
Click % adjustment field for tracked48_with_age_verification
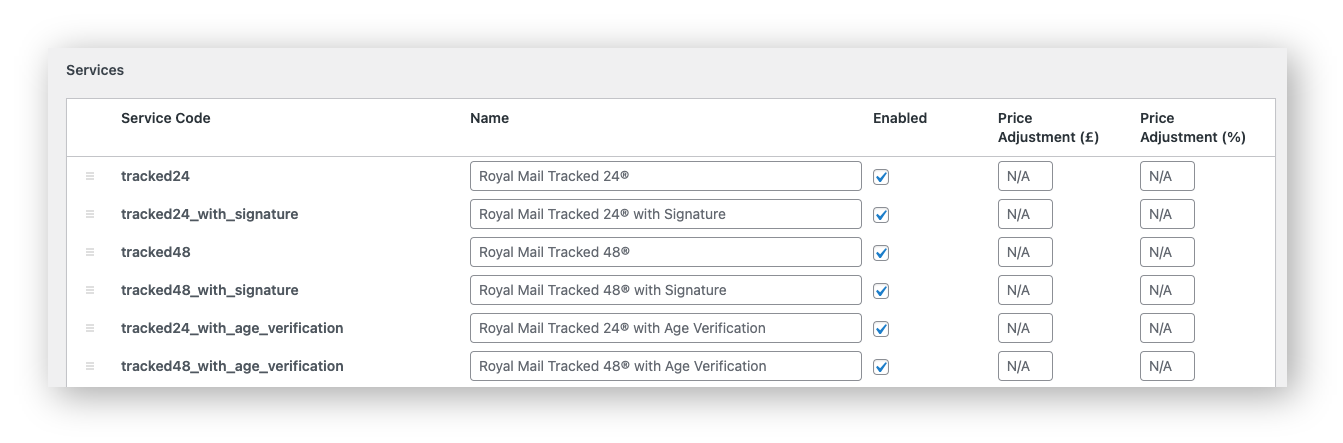1167,366
